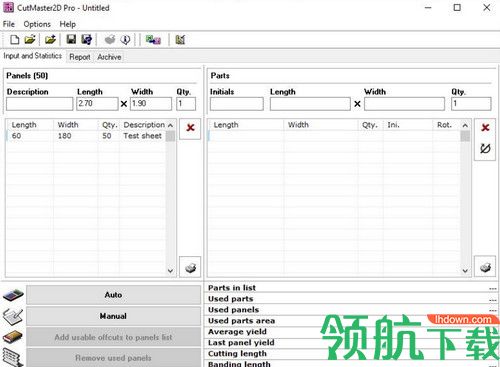Click the CutMaster2D app icon in title bar
500x367 pixels.
click(x=8, y=7)
